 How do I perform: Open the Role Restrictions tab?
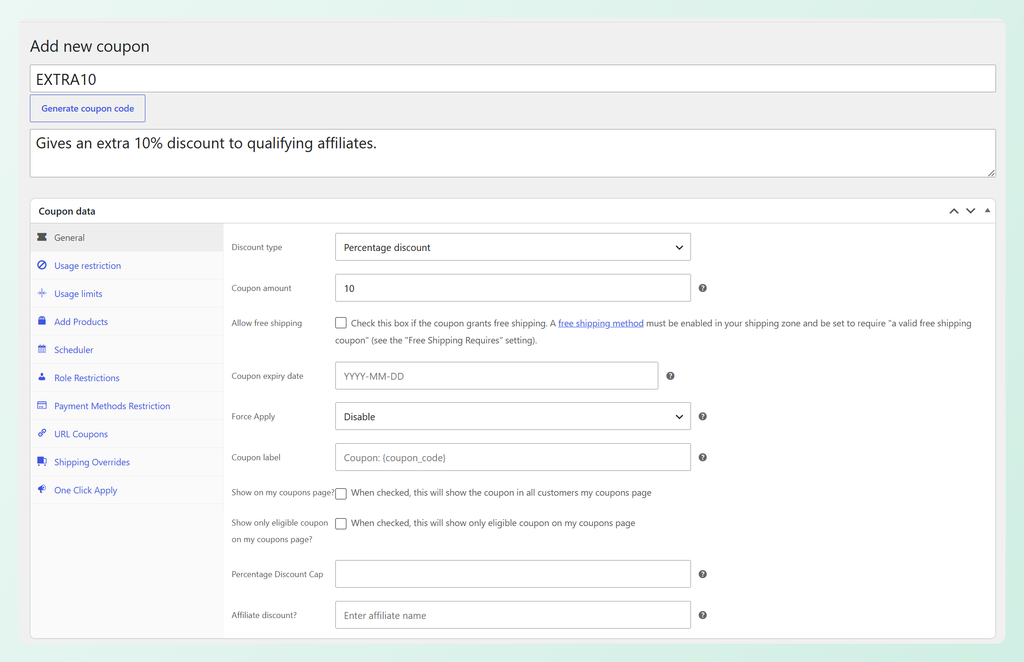[127, 378]
